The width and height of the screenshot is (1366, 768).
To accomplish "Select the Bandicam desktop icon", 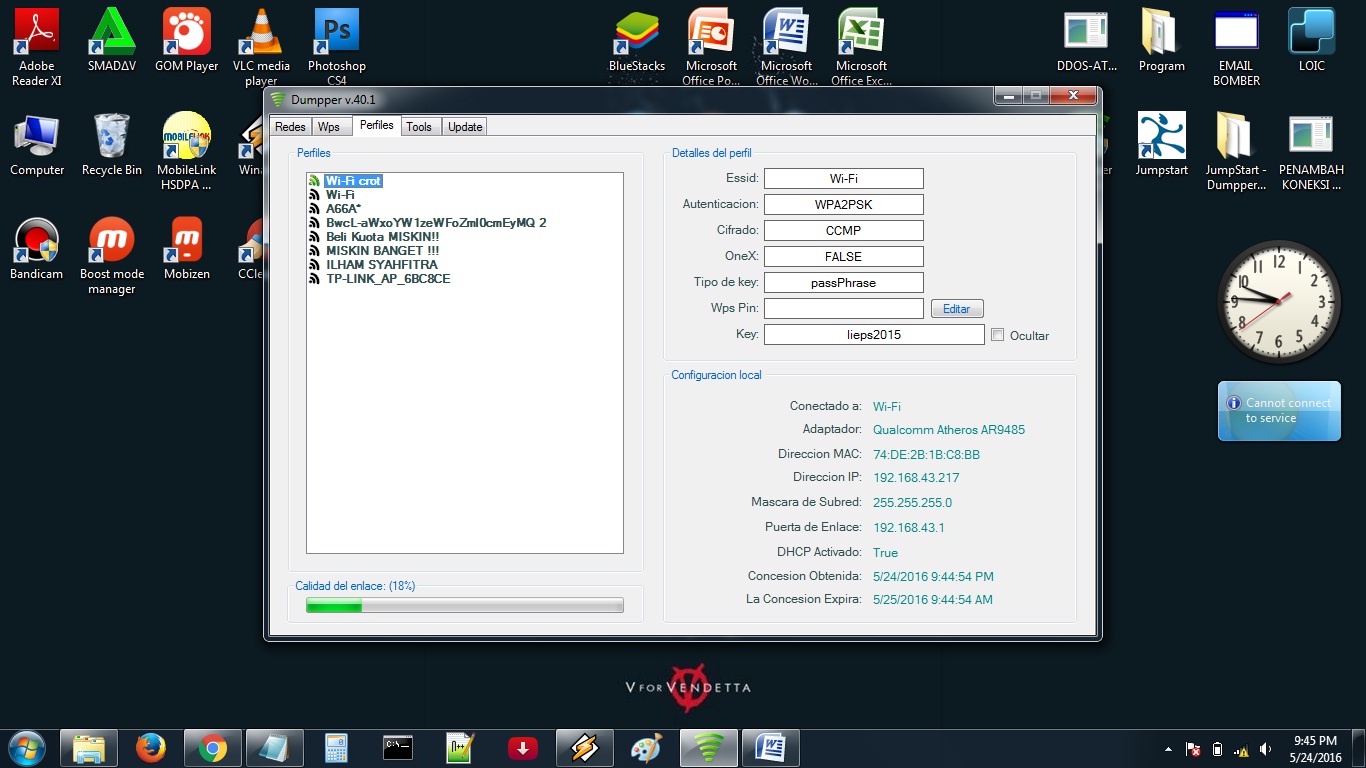I will coord(37,248).
